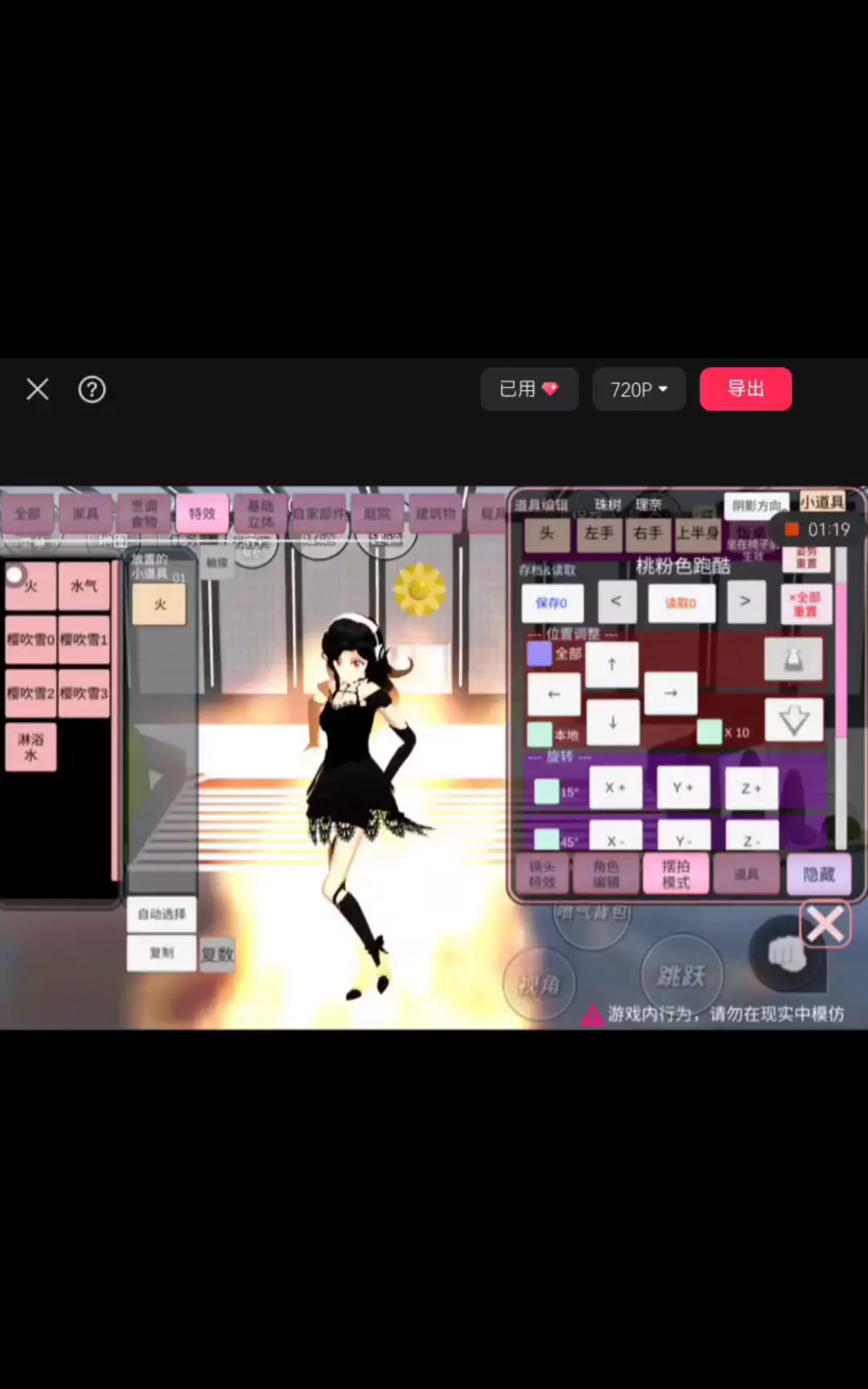
Task: Click the hollow down-arrow lower button
Action: [x=793, y=719]
